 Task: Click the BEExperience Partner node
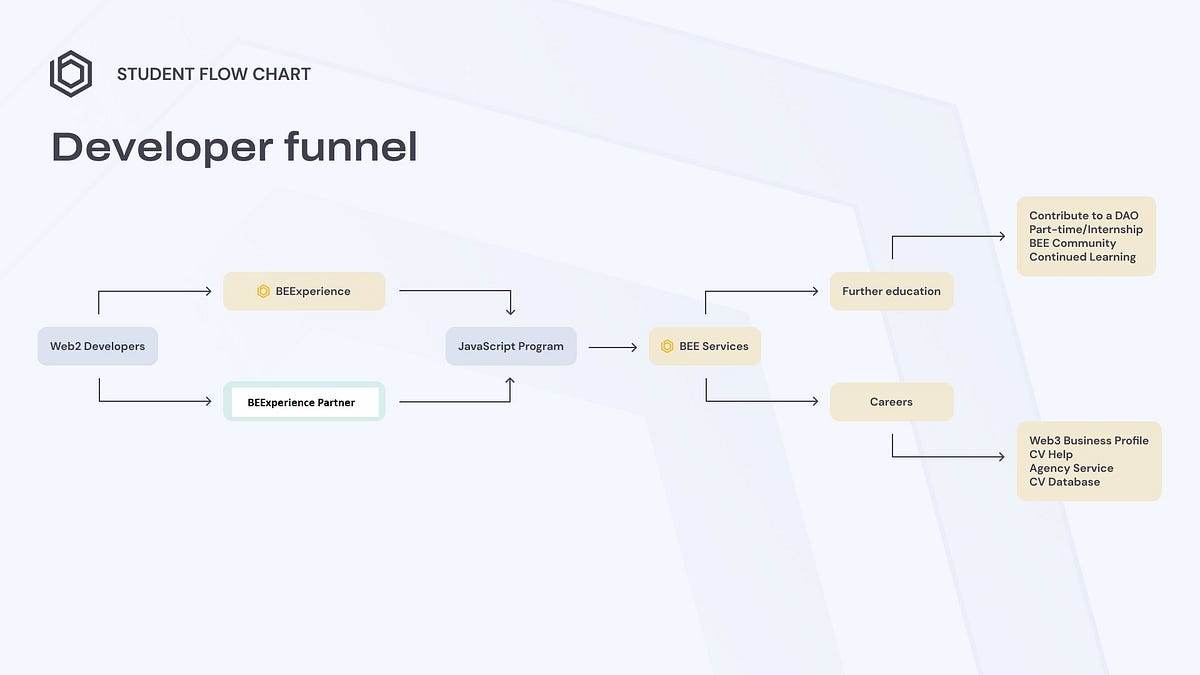click(x=304, y=401)
